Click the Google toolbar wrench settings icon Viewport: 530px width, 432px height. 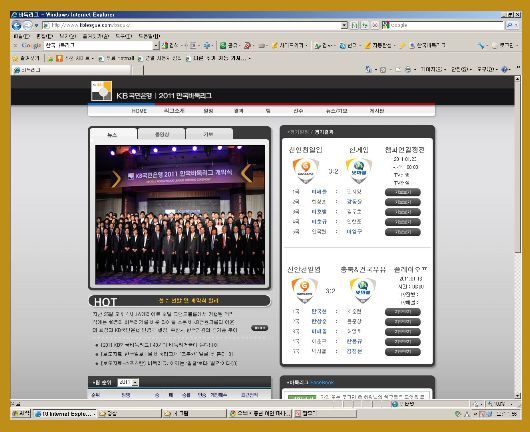[x=481, y=46]
